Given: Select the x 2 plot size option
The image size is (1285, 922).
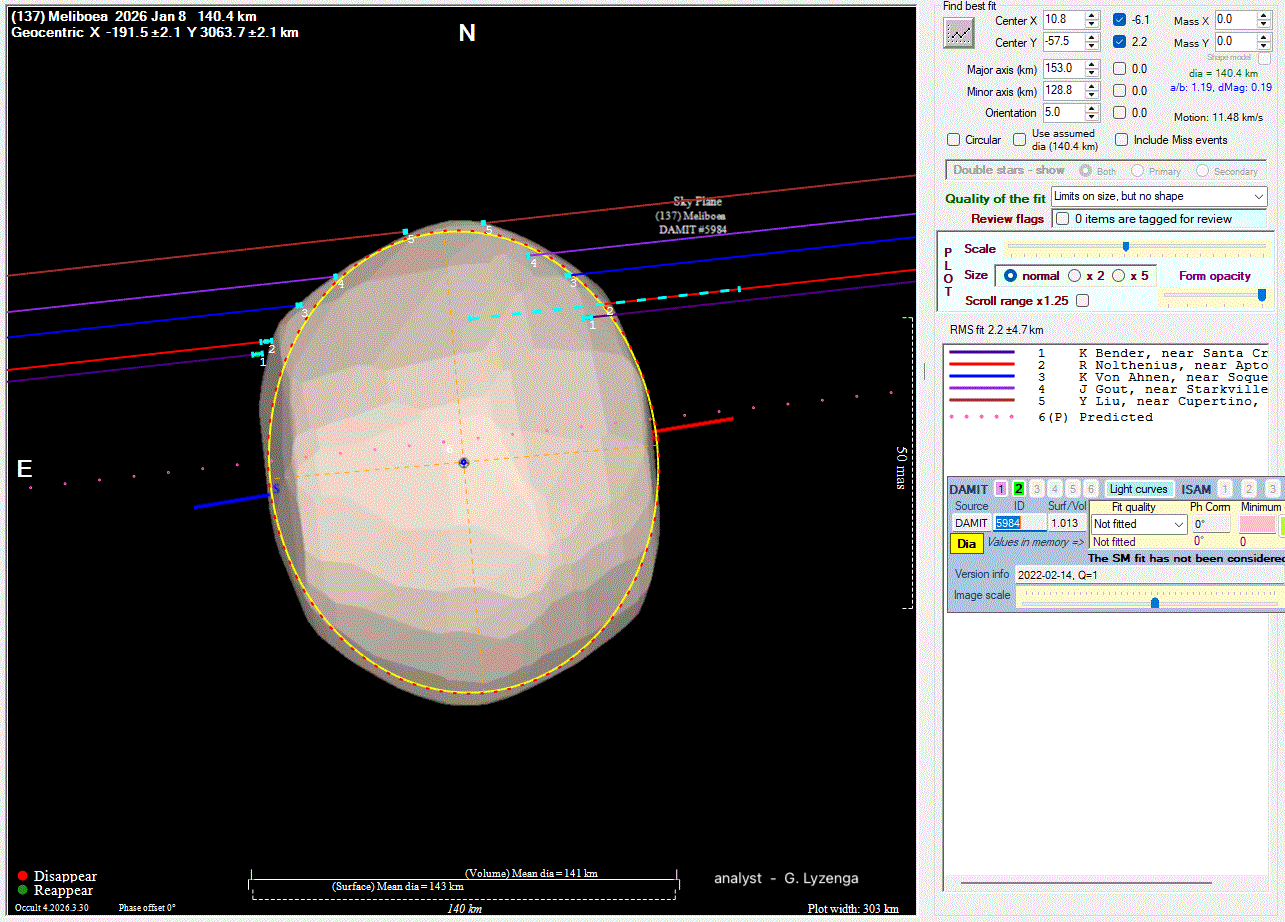Looking at the screenshot, I should (x=1075, y=275).
